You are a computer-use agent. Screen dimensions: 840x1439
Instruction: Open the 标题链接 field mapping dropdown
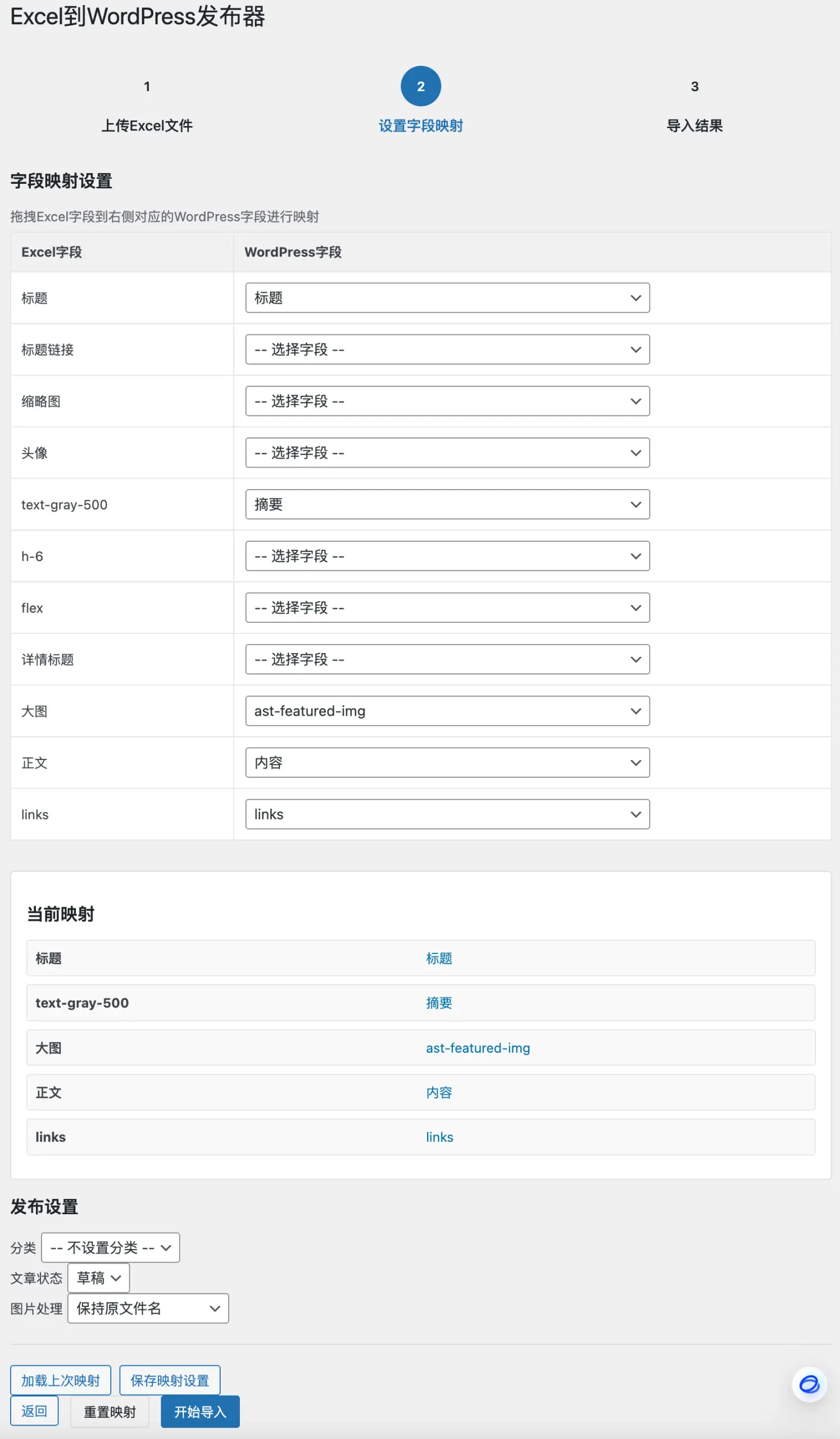coord(447,350)
